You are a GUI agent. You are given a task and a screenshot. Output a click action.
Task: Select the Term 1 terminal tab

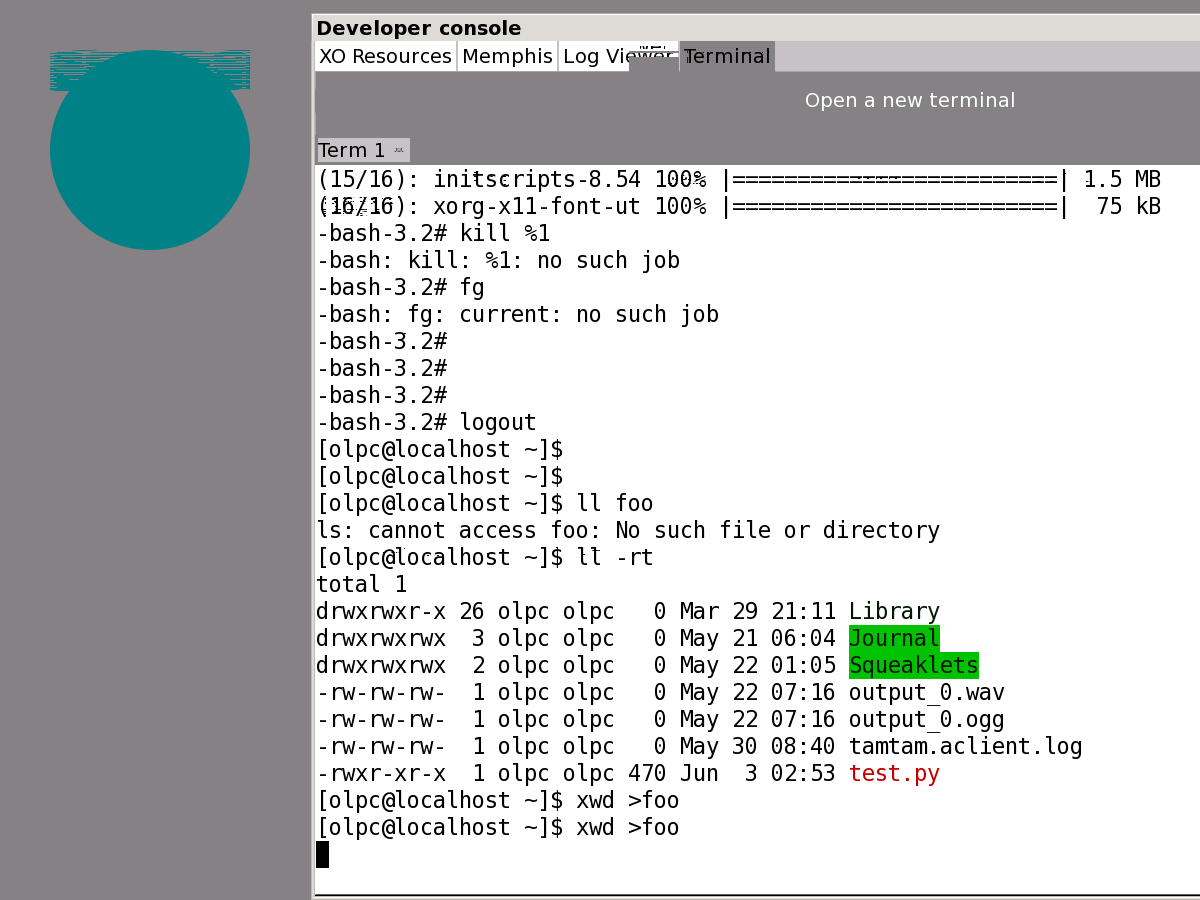pos(352,151)
